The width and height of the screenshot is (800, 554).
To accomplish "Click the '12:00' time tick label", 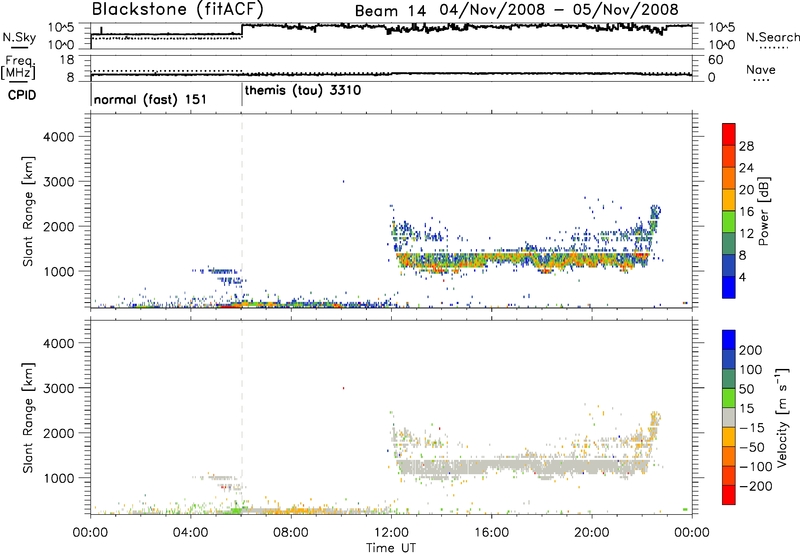I will click(391, 533).
